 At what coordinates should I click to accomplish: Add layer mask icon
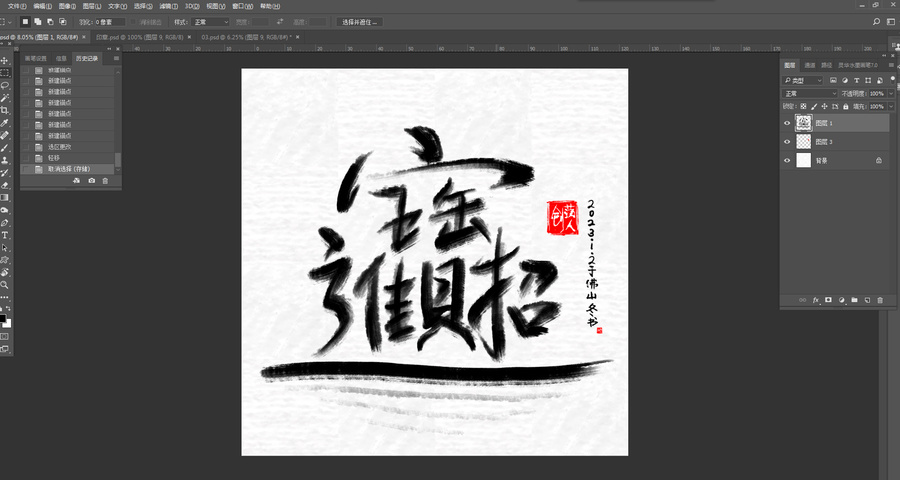[828, 300]
